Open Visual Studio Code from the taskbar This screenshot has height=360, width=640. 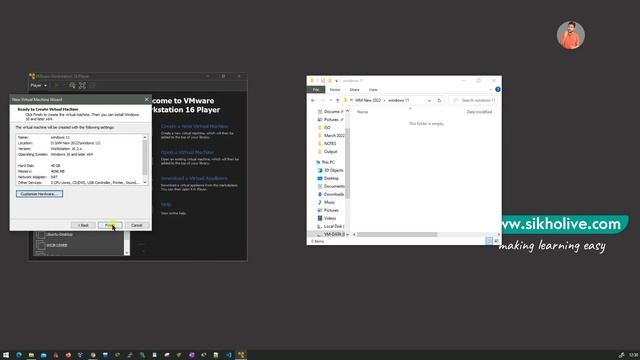click(x=229, y=355)
